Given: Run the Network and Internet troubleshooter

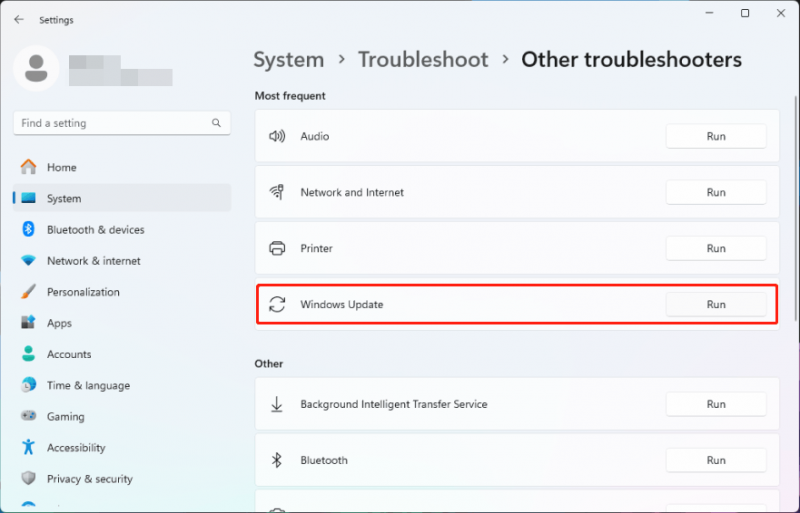Looking at the screenshot, I should [716, 192].
